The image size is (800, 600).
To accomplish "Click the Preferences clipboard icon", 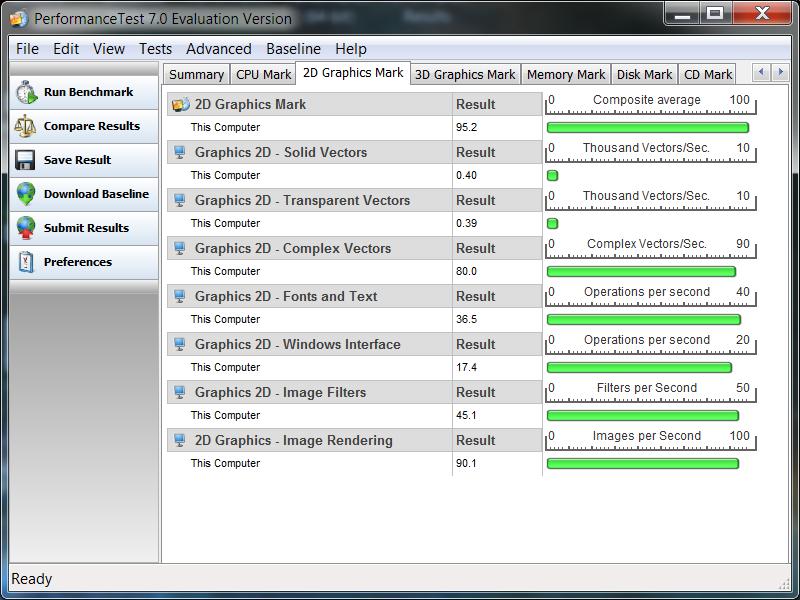I will 26,262.
